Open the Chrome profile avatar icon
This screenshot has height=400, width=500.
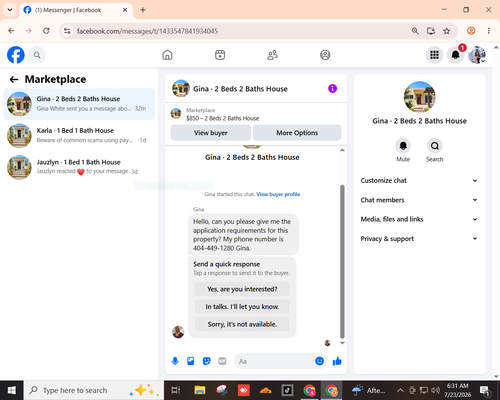point(471,31)
